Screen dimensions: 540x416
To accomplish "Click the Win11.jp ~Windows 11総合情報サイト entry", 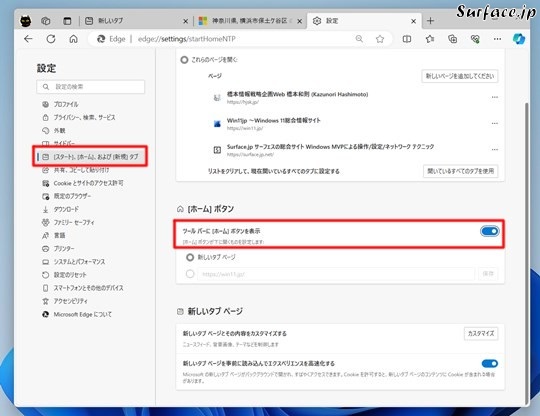I will click(x=273, y=121).
